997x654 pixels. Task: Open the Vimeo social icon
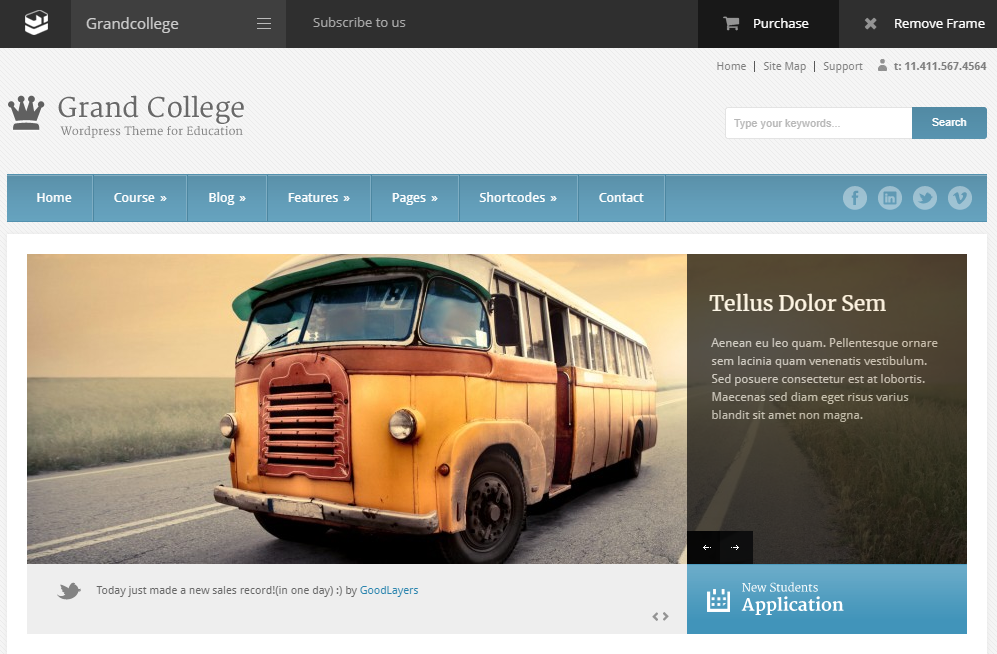(x=959, y=198)
